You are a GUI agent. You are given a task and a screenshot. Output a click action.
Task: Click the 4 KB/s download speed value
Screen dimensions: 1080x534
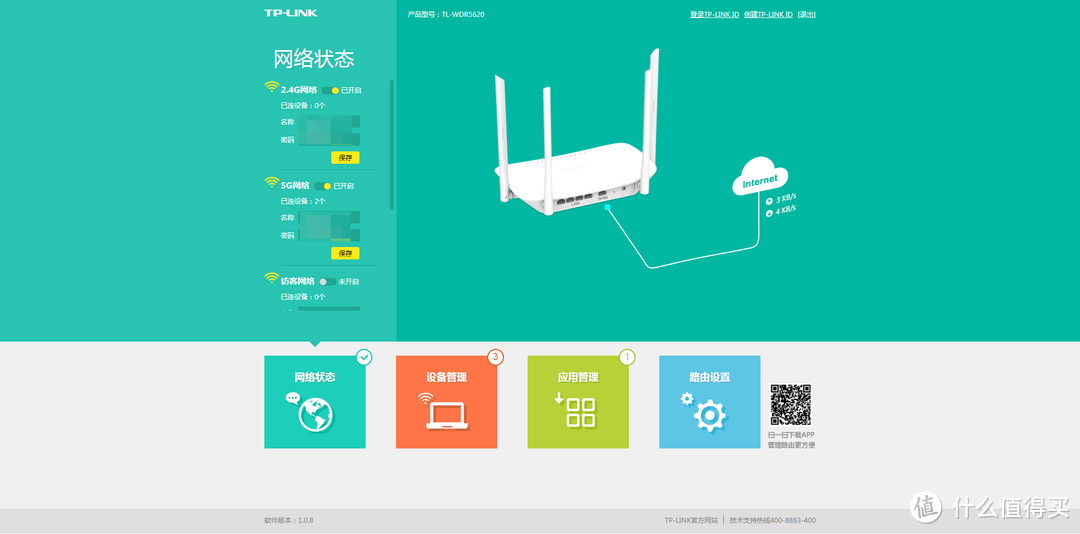click(786, 210)
